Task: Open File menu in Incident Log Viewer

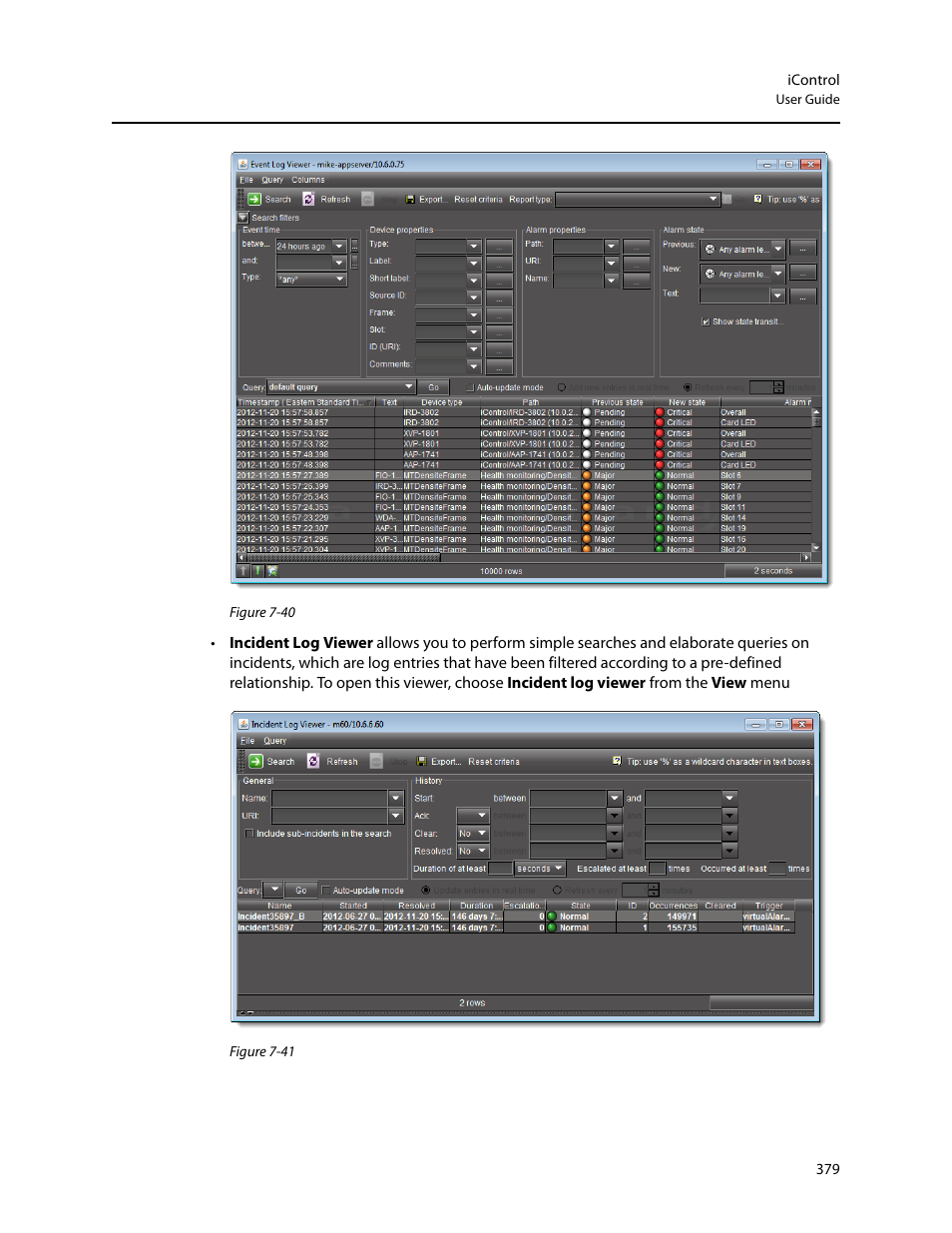Action: [x=247, y=741]
